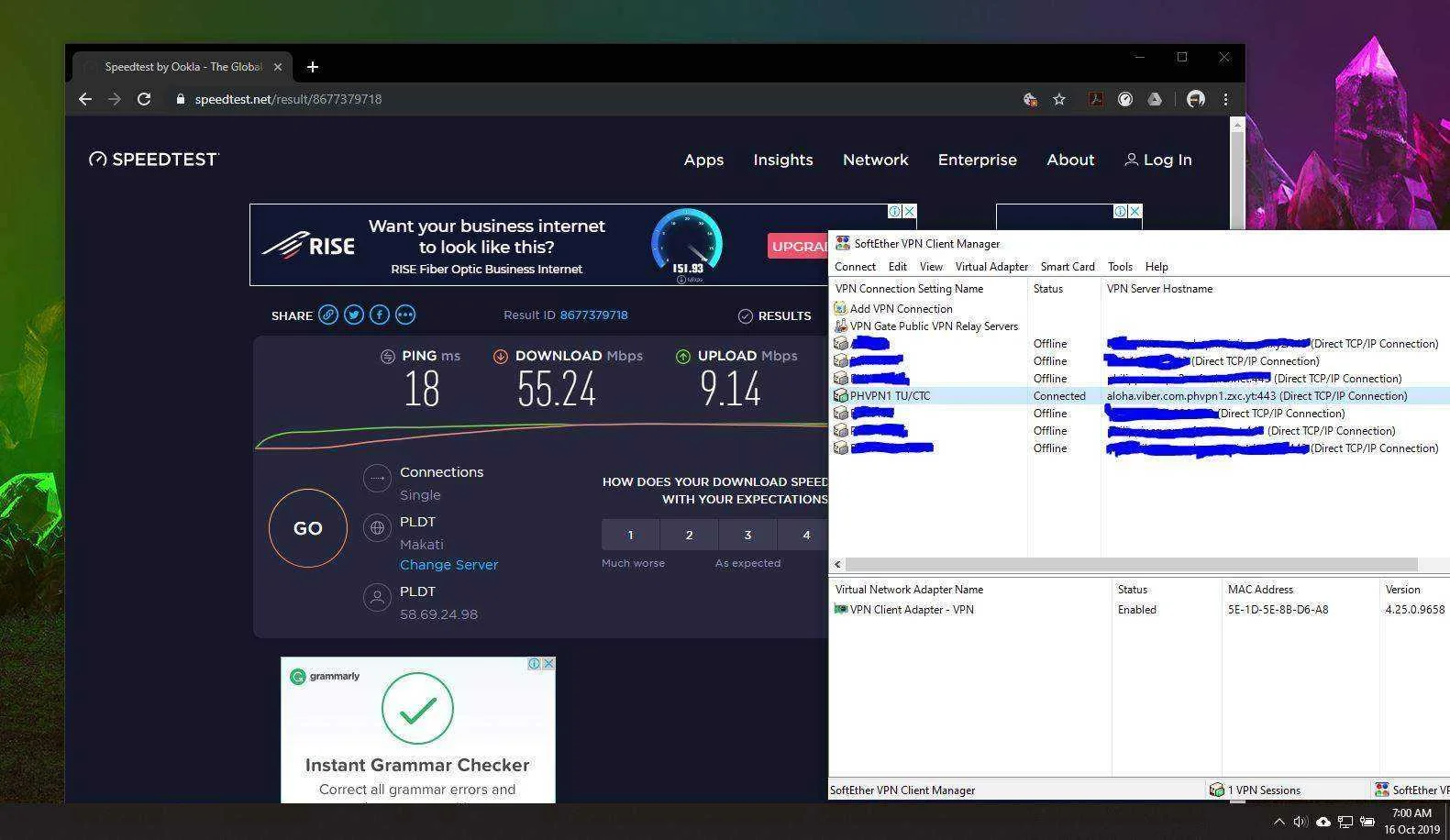Open Apps page in Speedtest nav
The image size is (1450, 840).
pyautogui.click(x=703, y=160)
